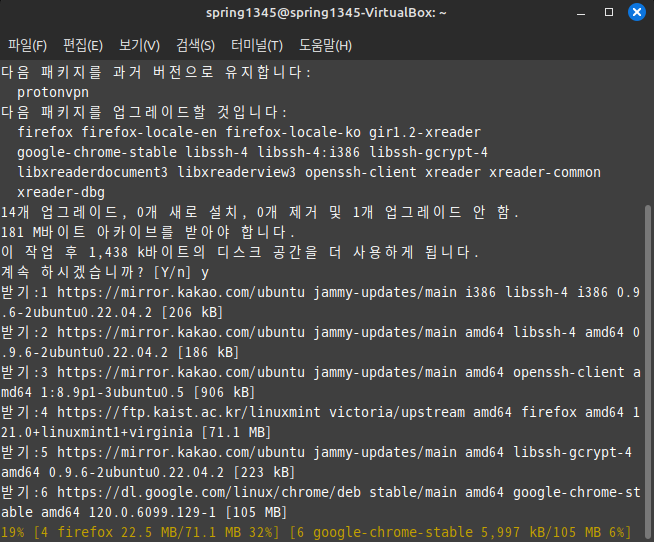Viewport: 654px width, 542px height.
Task: Click the terminal vertical scrollbar
Action: point(648,371)
